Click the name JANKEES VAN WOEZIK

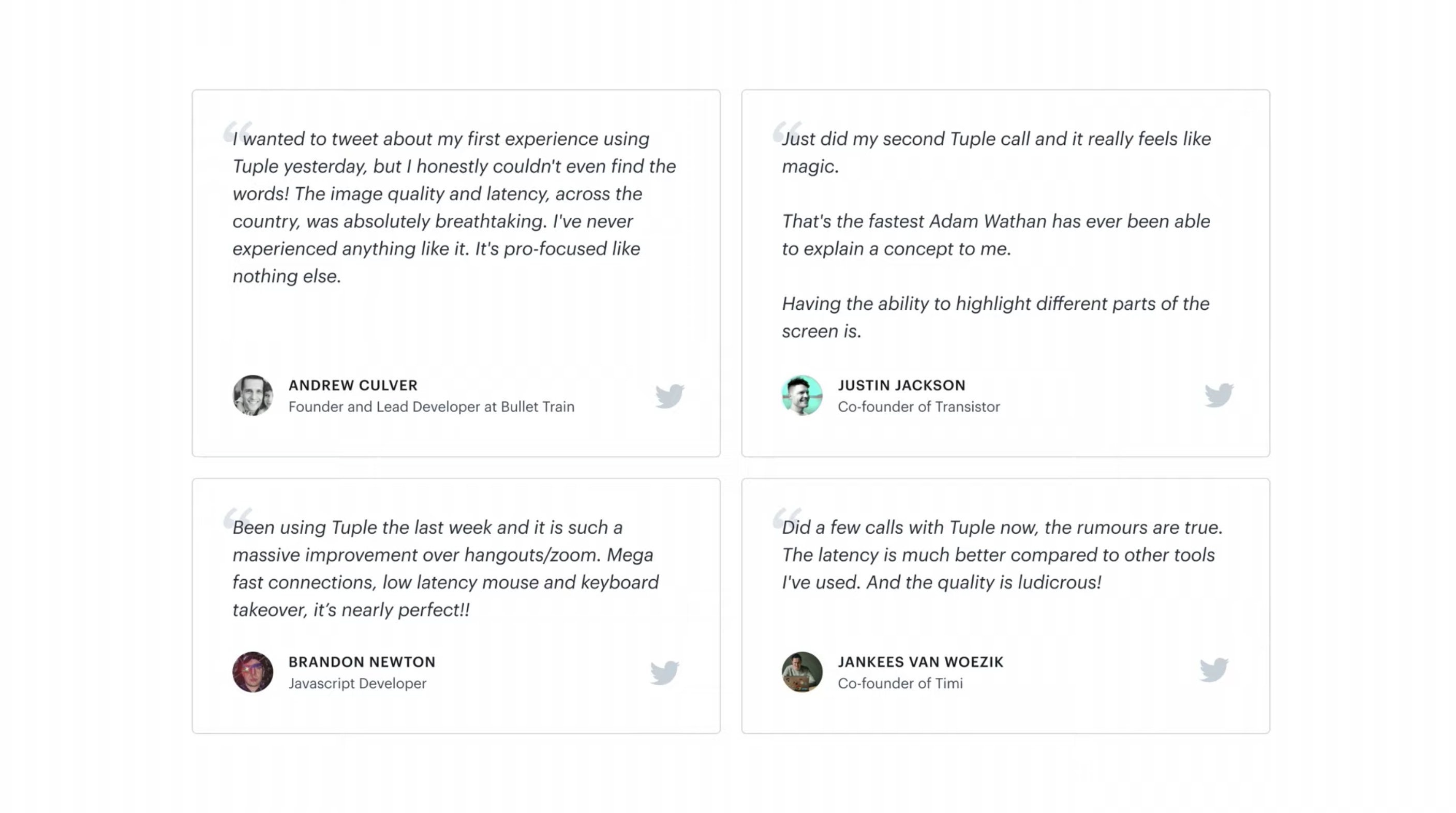click(920, 661)
